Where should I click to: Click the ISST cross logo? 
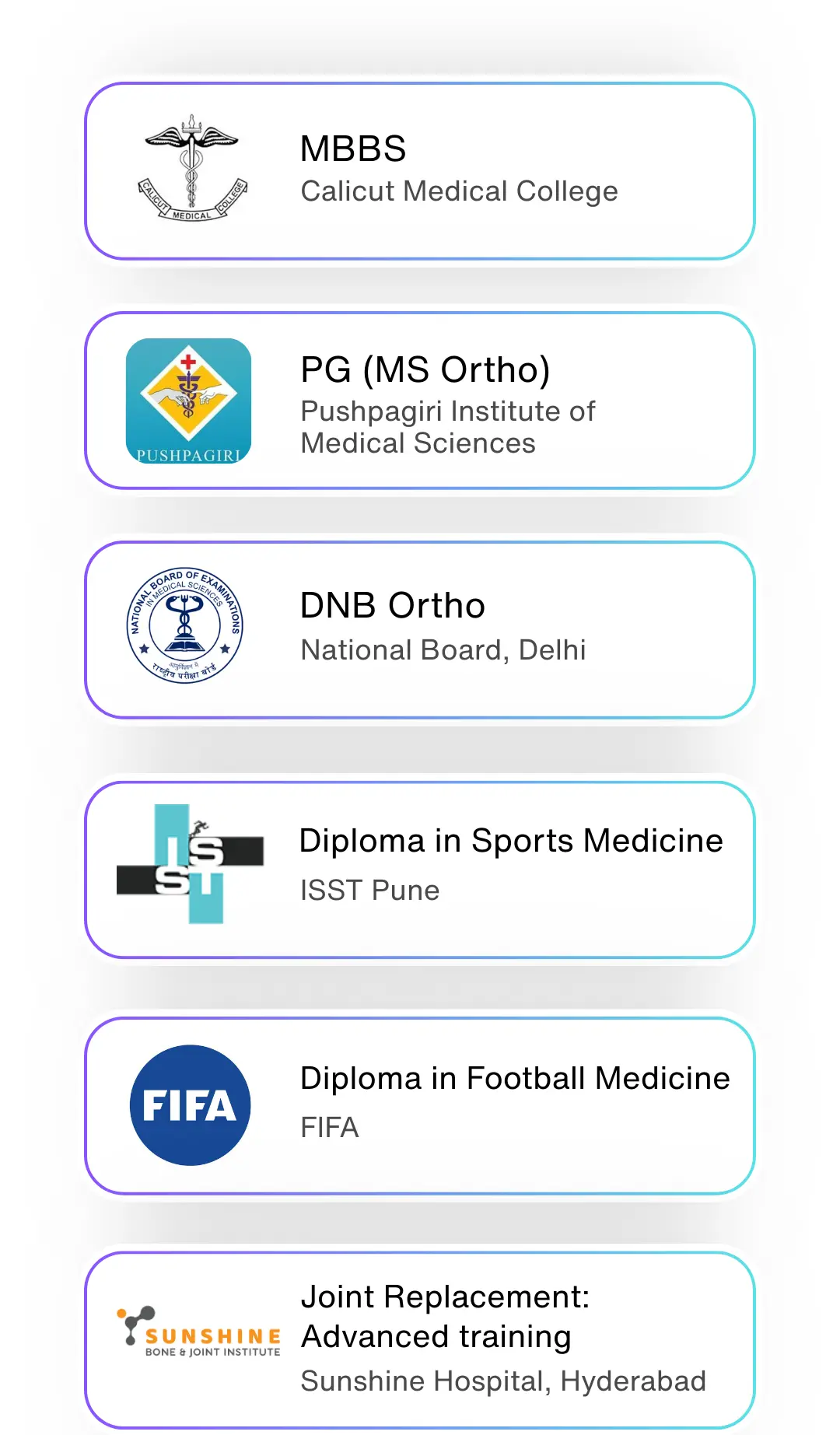click(x=191, y=863)
